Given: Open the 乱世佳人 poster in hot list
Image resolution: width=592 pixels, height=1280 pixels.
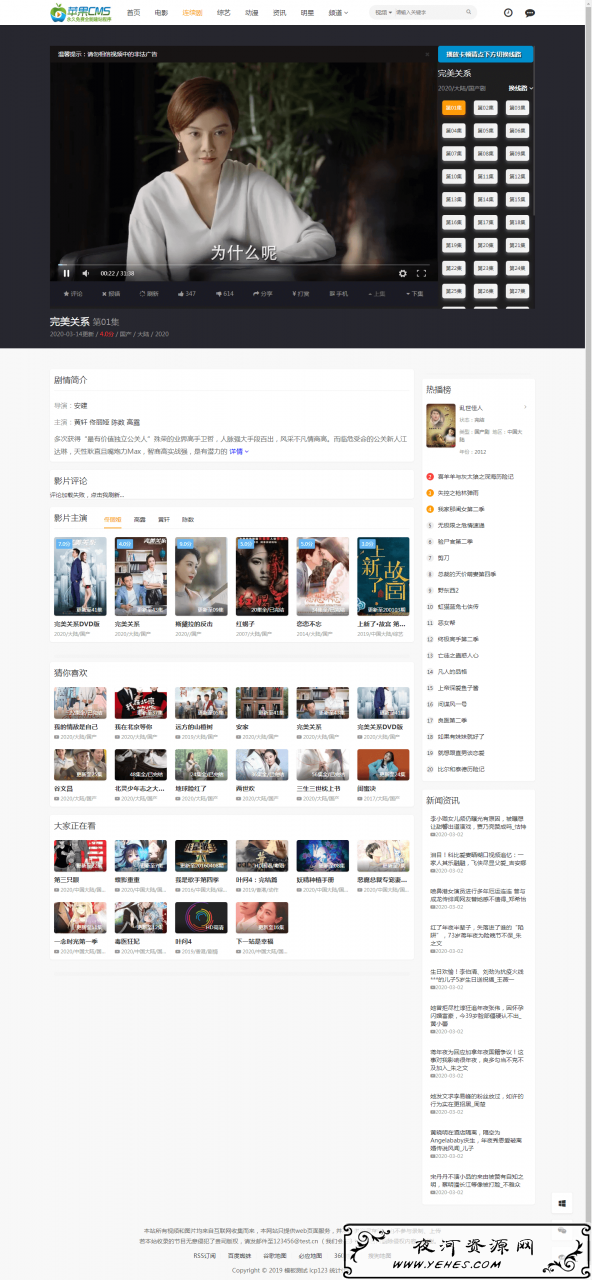Looking at the screenshot, I should (440, 425).
